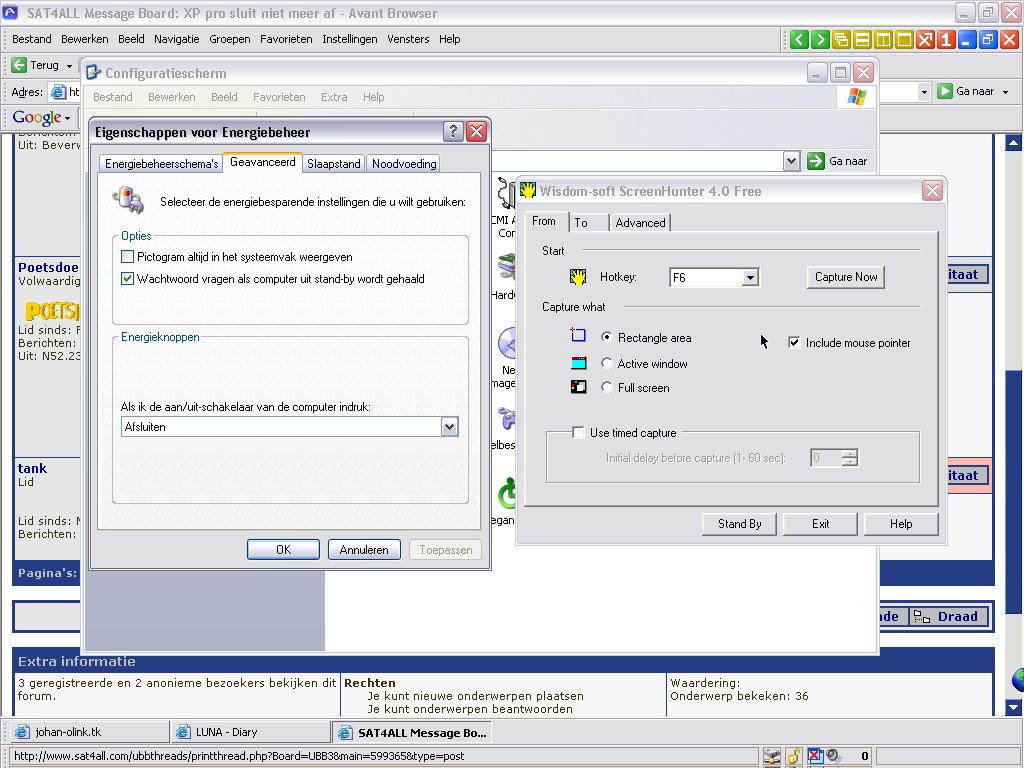The width and height of the screenshot is (1024, 768).
Task: Click the Active window capture icon
Action: click(x=579, y=363)
